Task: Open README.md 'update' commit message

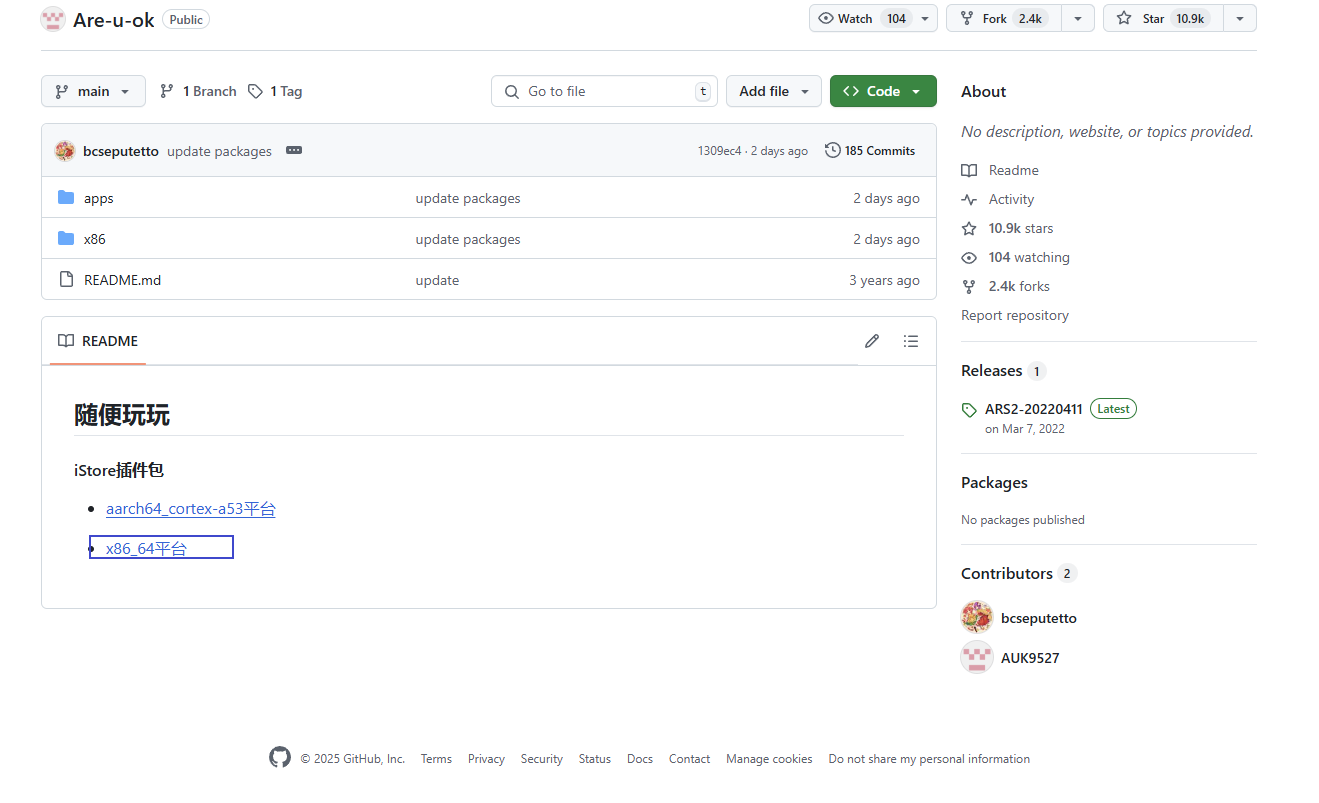Action: click(x=437, y=280)
